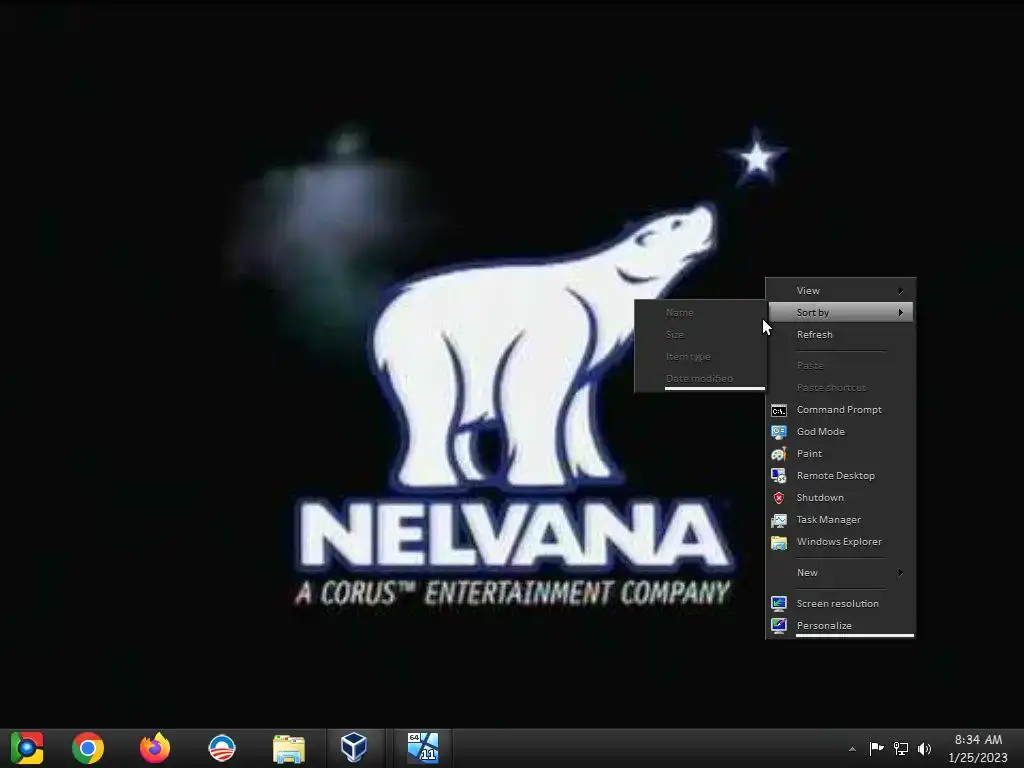1024x768 pixels.
Task: Expand the New submenu
Action: tap(840, 573)
